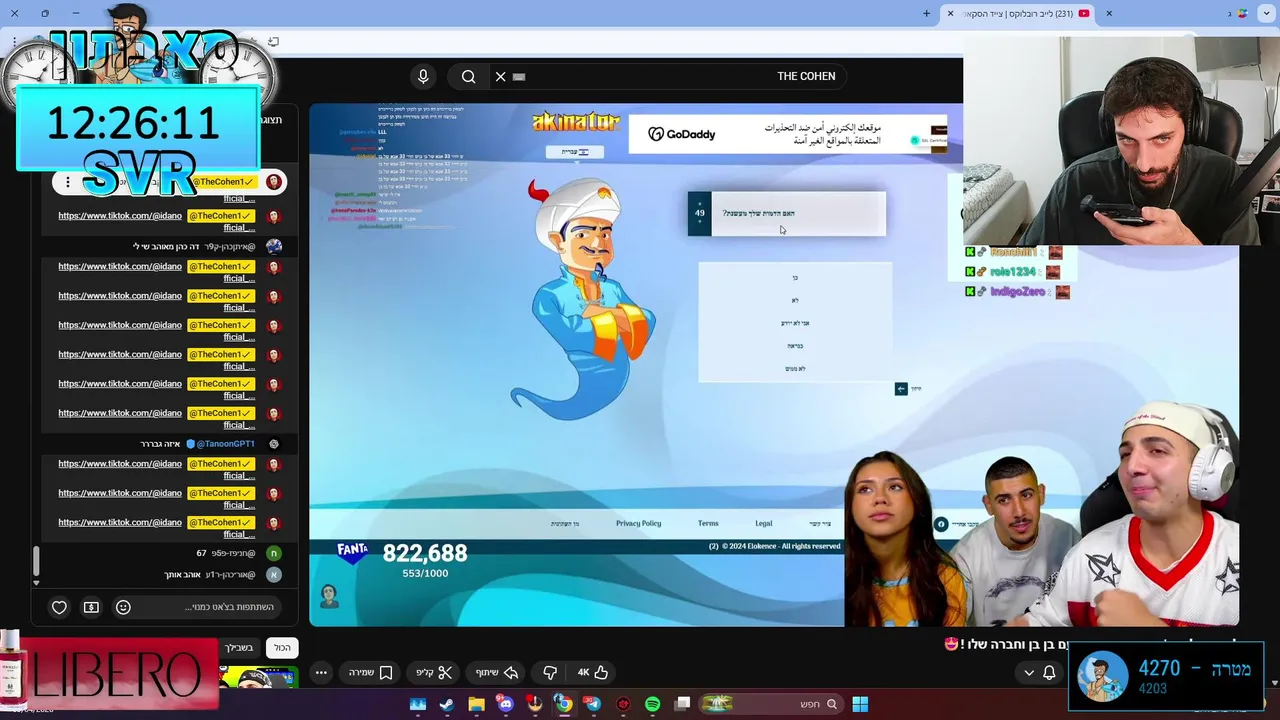Choose the כן answer option
The width and height of the screenshot is (1280, 720).
pyautogui.click(x=795, y=277)
